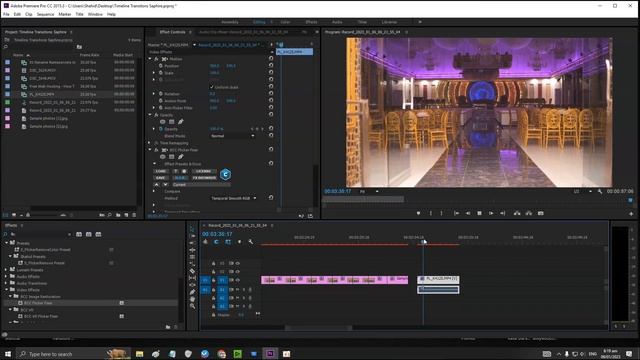
Task: Open the Clip menu
Action: pos(29,14)
